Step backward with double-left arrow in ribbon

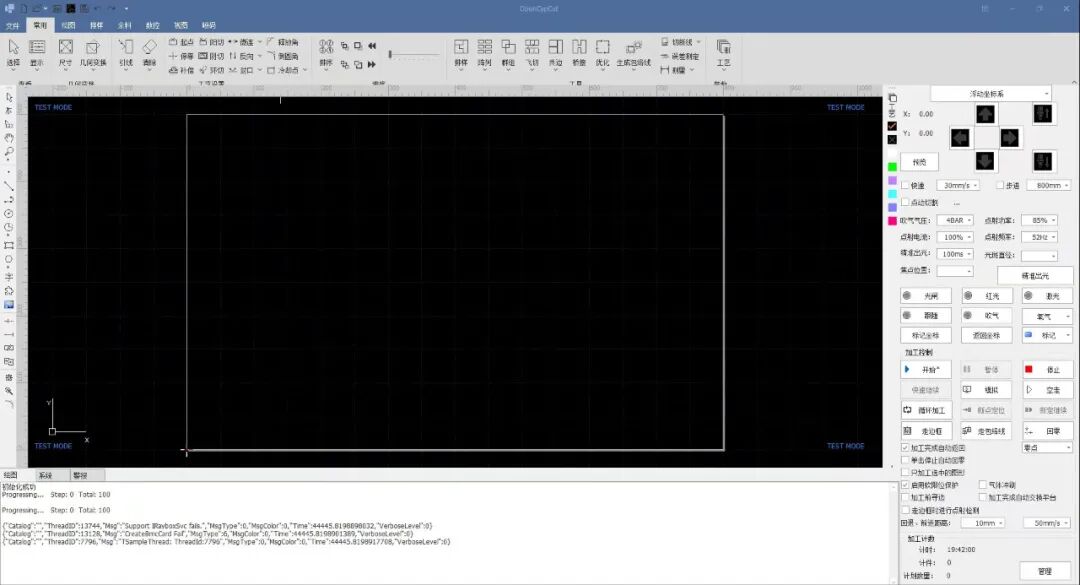pyautogui.click(x=372, y=45)
